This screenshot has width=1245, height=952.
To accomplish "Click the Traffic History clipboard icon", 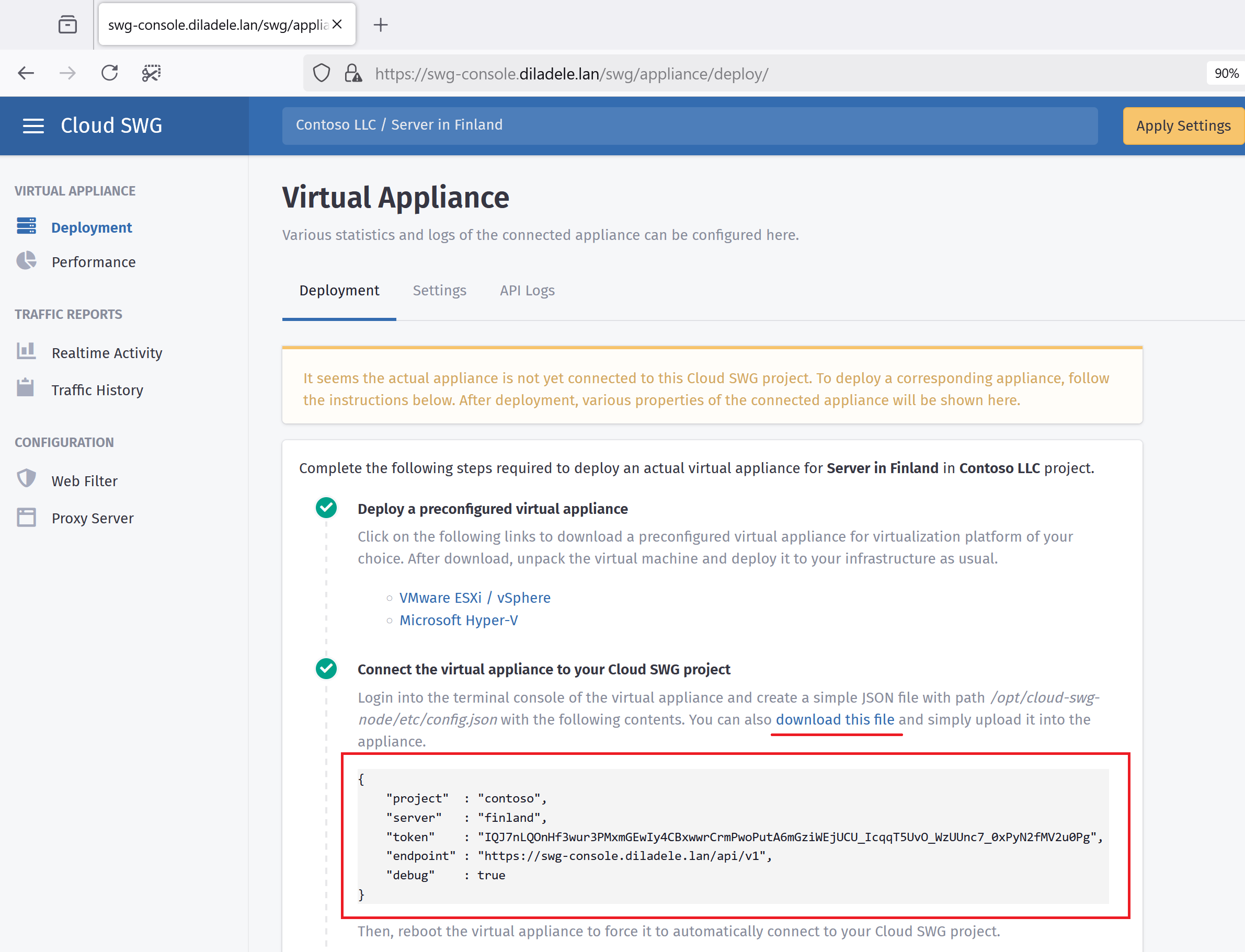I will 26,388.
